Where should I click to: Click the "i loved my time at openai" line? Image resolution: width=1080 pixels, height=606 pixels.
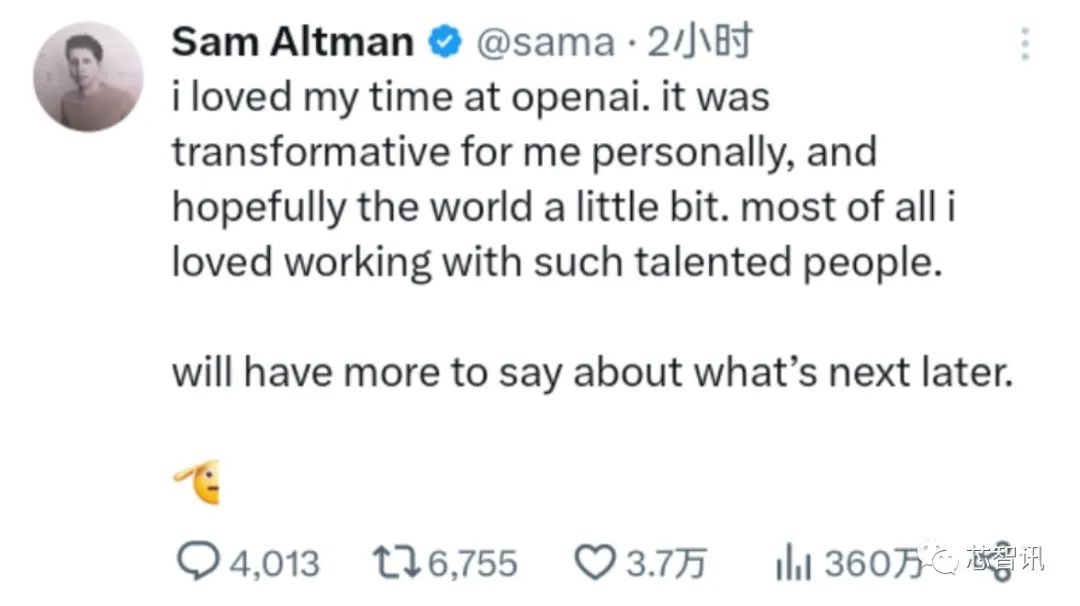(x=471, y=99)
